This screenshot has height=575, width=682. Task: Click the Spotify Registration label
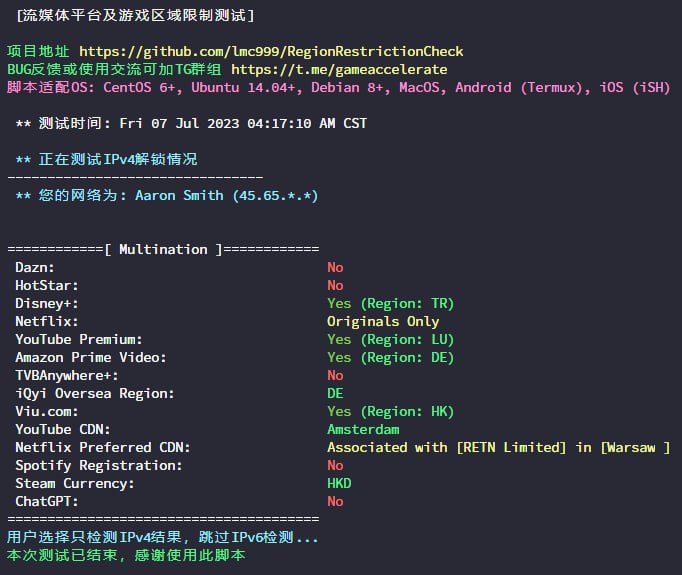98,465
